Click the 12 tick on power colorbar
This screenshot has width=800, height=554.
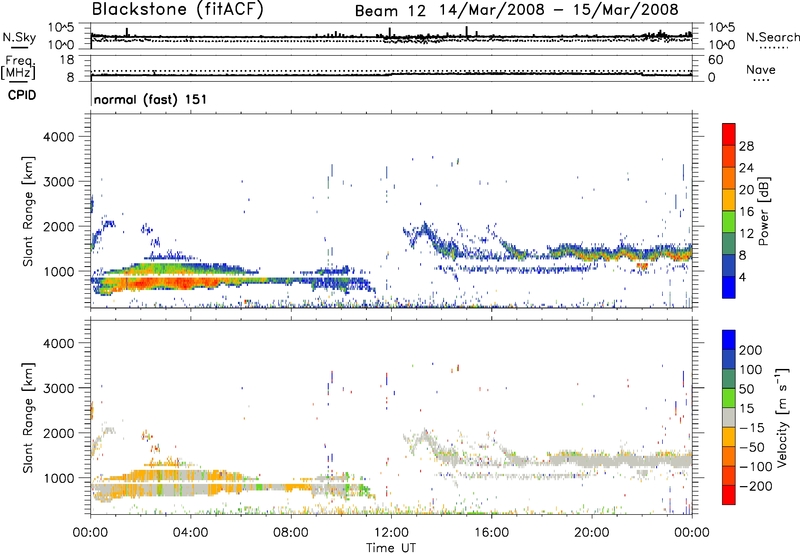[x=746, y=234]
